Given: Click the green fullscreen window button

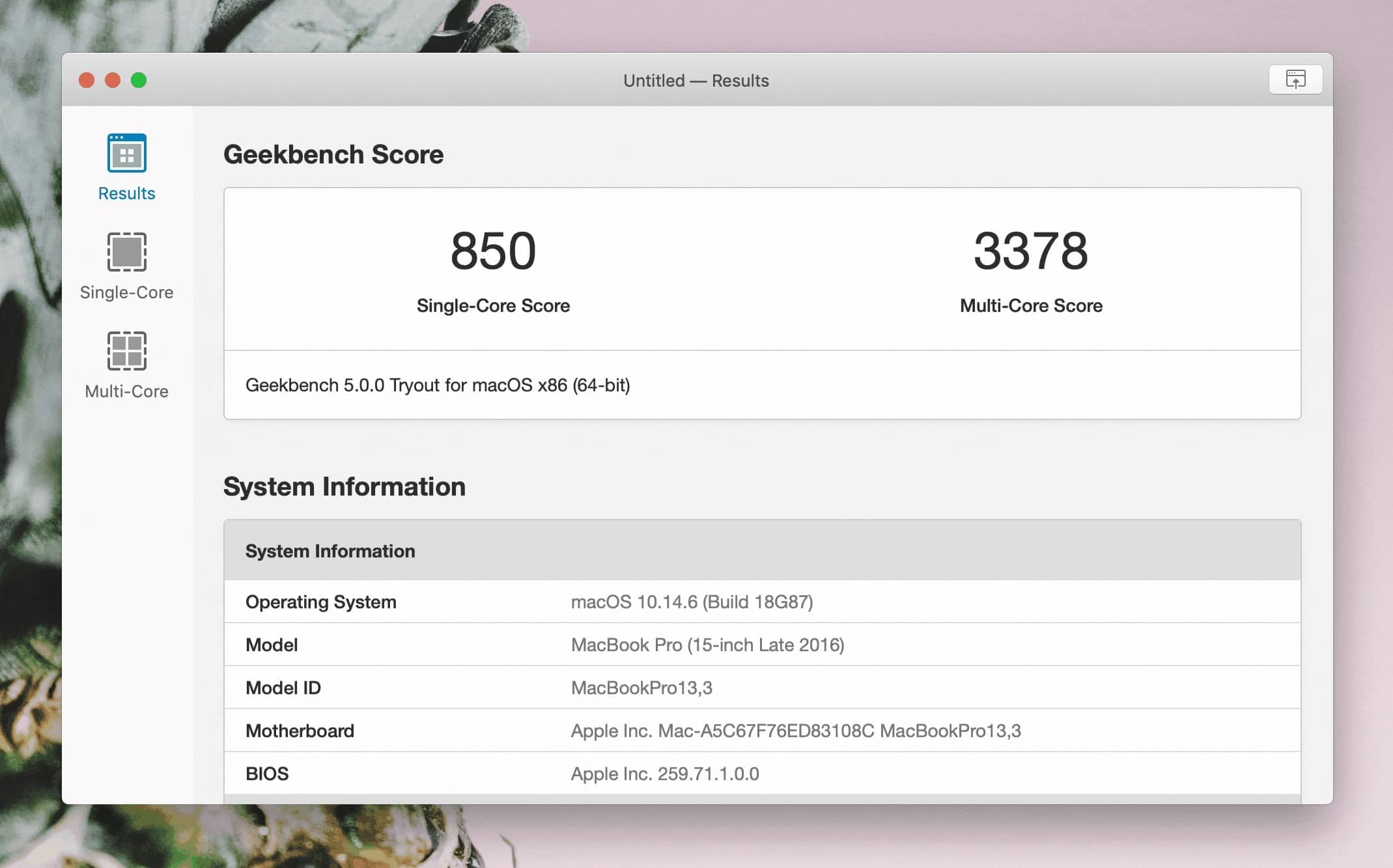Looking at the screenshot, I should 139,80.
